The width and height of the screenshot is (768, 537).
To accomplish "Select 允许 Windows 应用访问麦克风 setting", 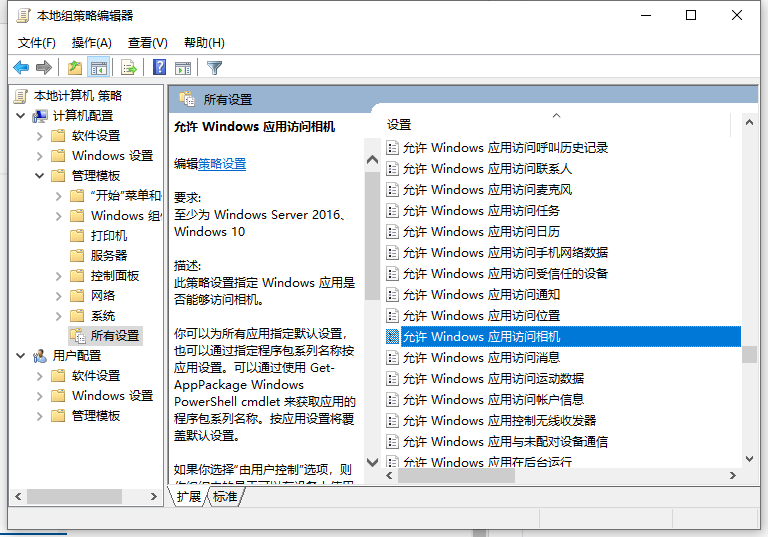I will 487,190.
